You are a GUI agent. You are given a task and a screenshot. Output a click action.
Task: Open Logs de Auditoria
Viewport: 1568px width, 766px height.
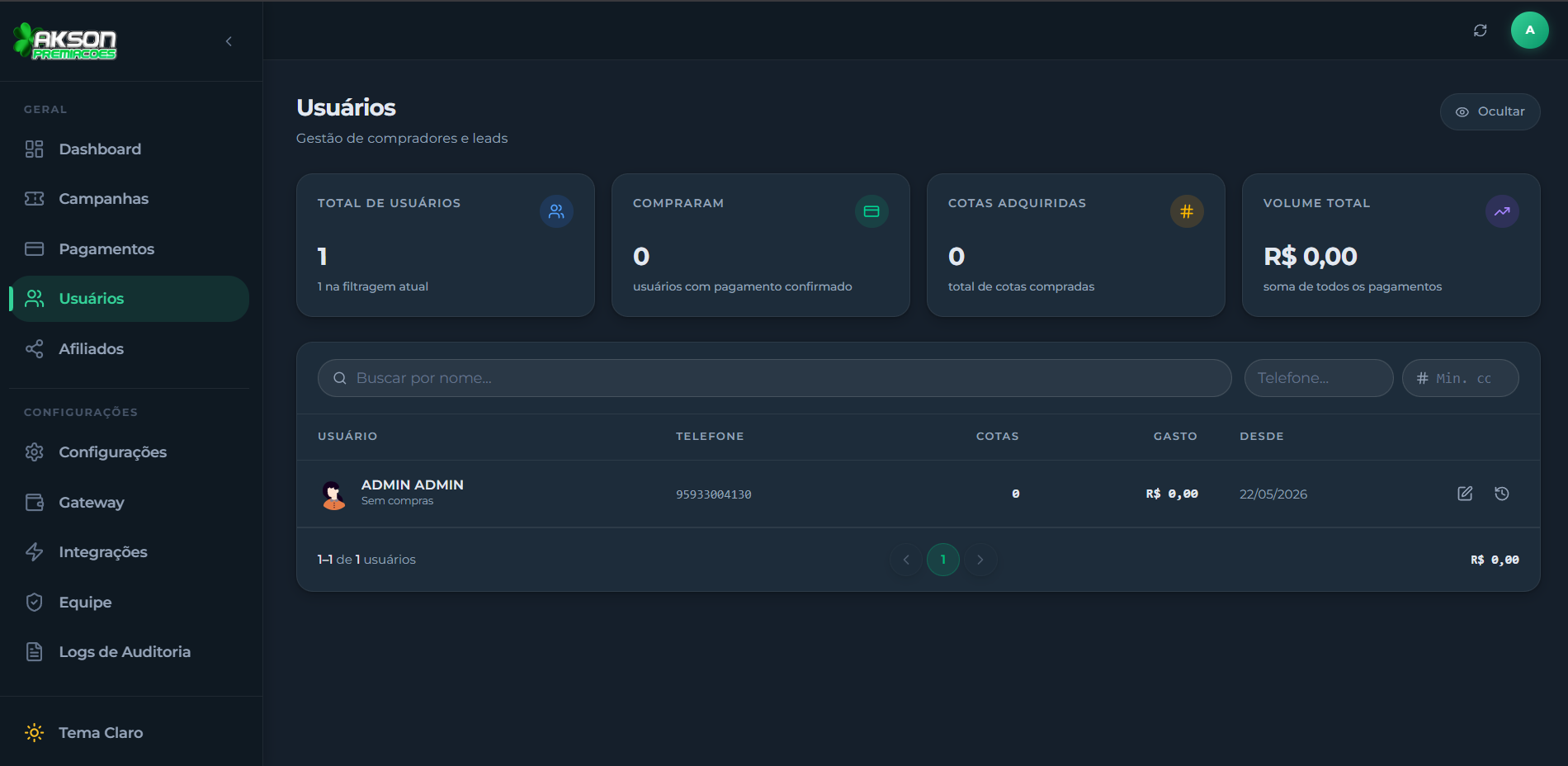click(129, 652)
